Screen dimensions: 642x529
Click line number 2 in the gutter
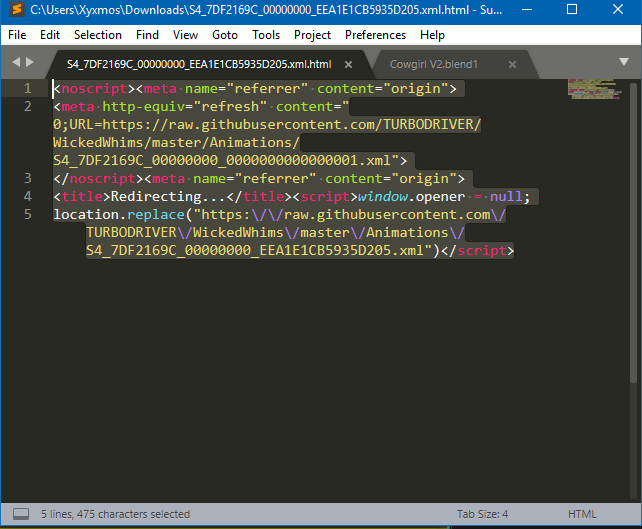point(27,106)
